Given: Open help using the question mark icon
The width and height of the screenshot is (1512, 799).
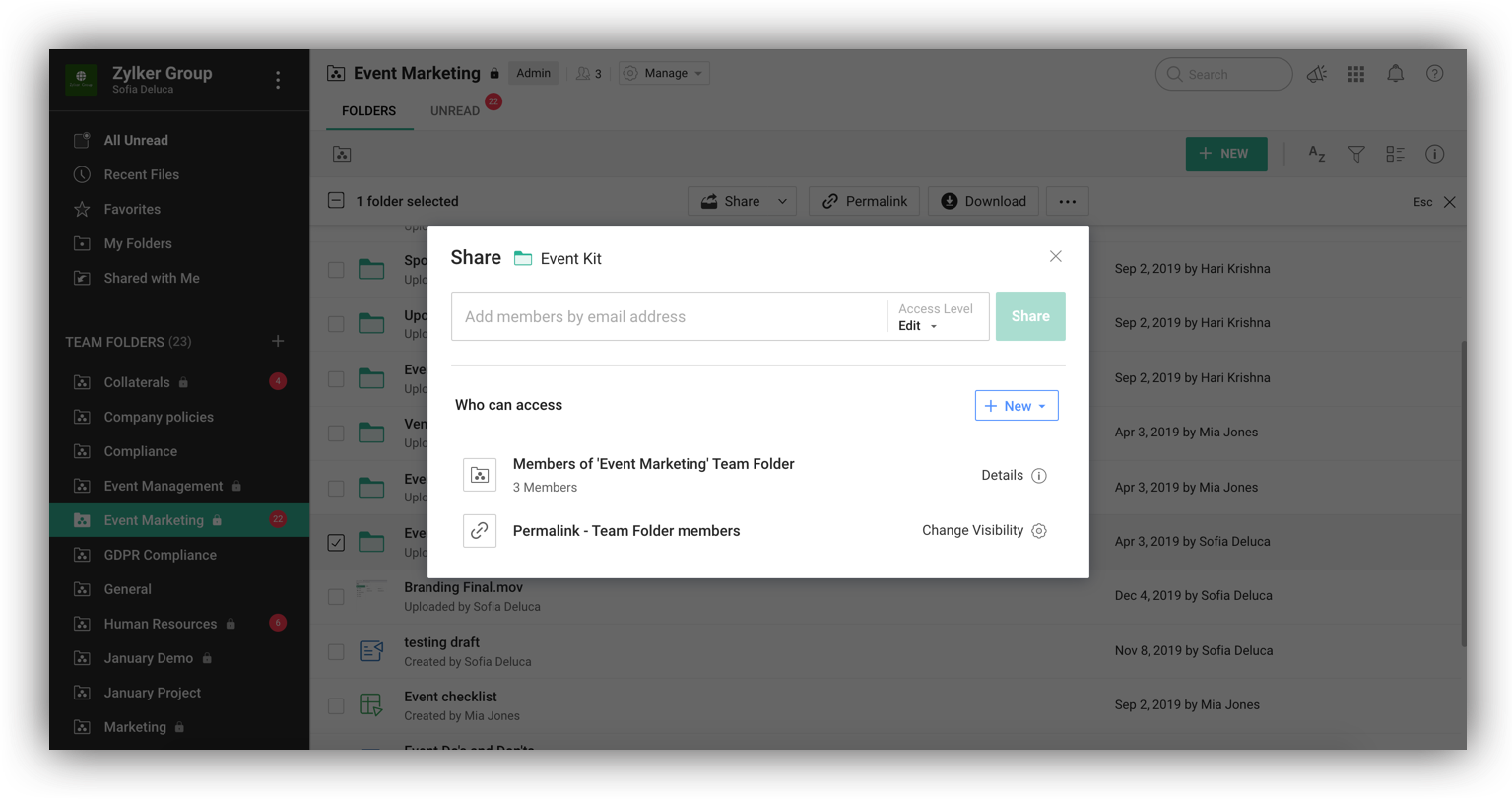Looking at the screenshot, I should [x=1434, y=73].
